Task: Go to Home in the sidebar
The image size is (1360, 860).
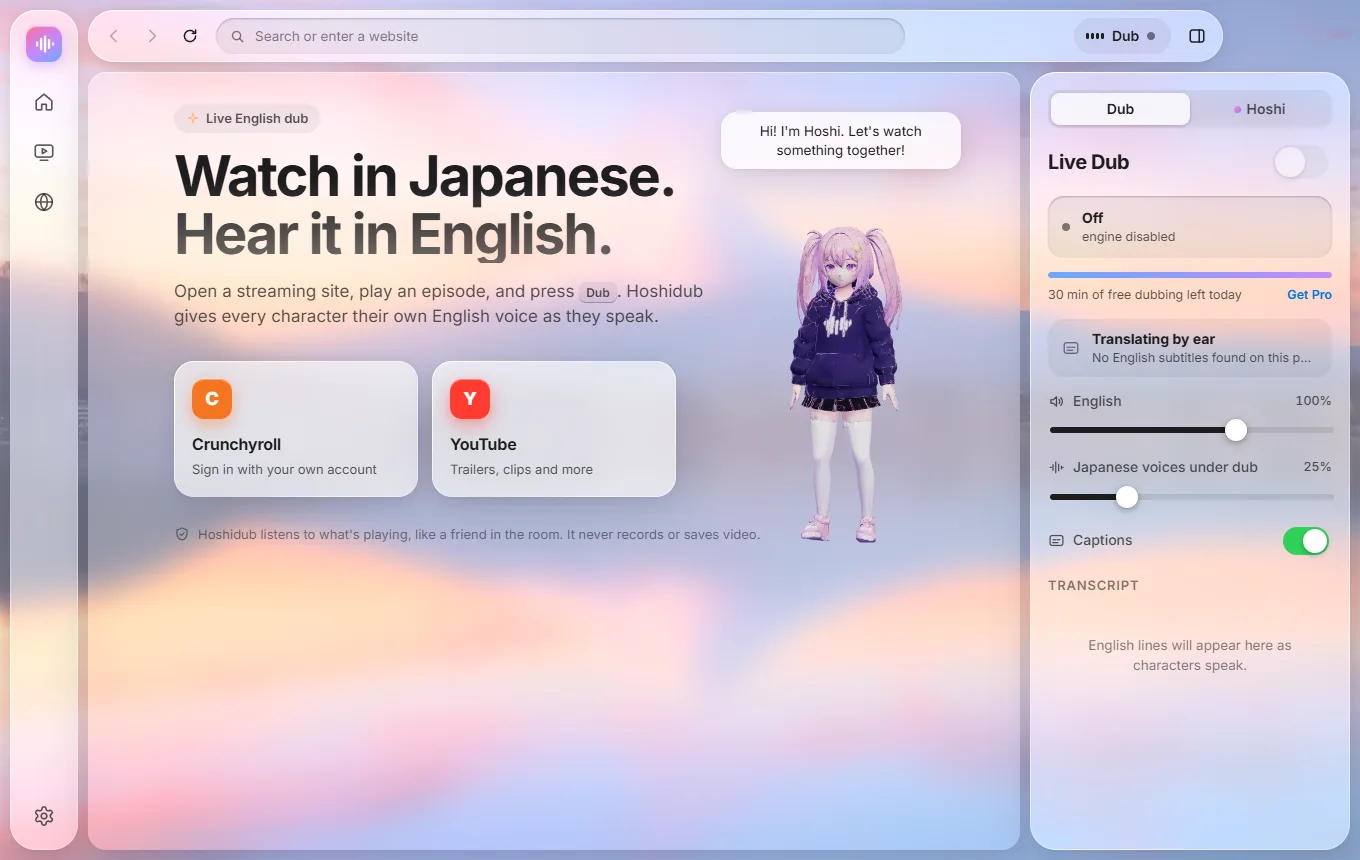Action: click(44, 102)
